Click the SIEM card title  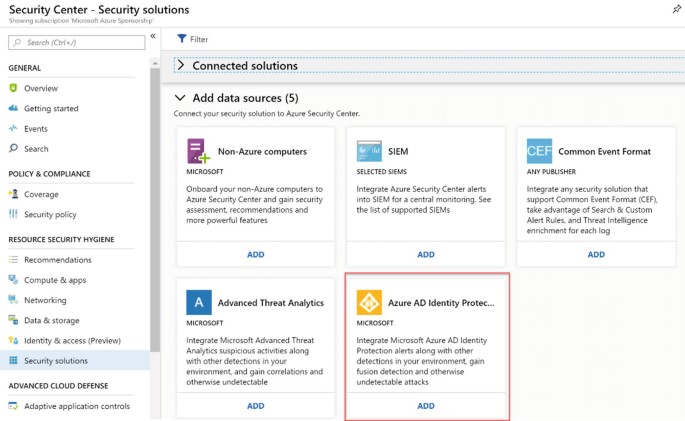(x=398, y=152)
